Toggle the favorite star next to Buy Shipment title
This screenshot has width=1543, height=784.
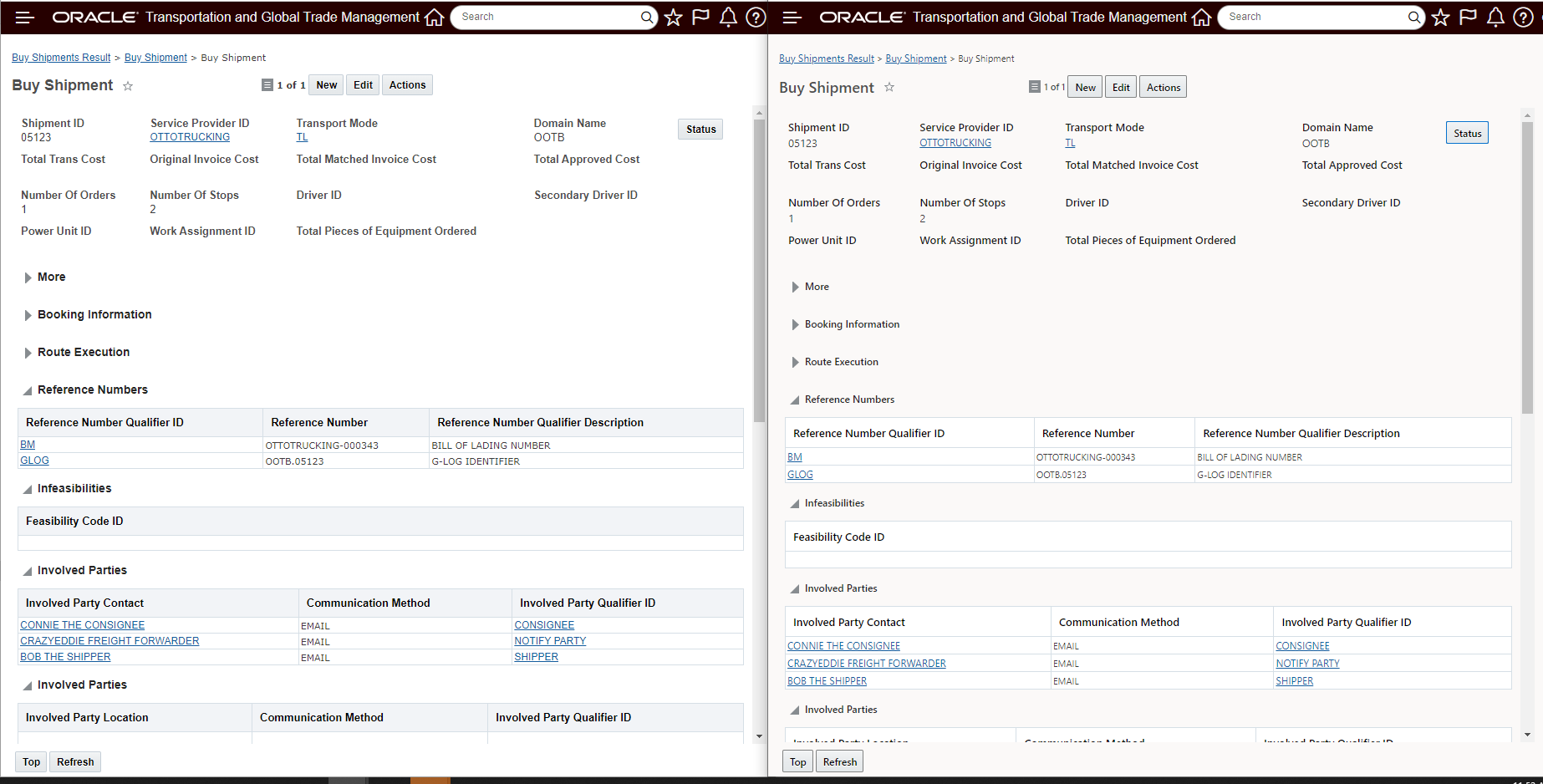point(128,86)
